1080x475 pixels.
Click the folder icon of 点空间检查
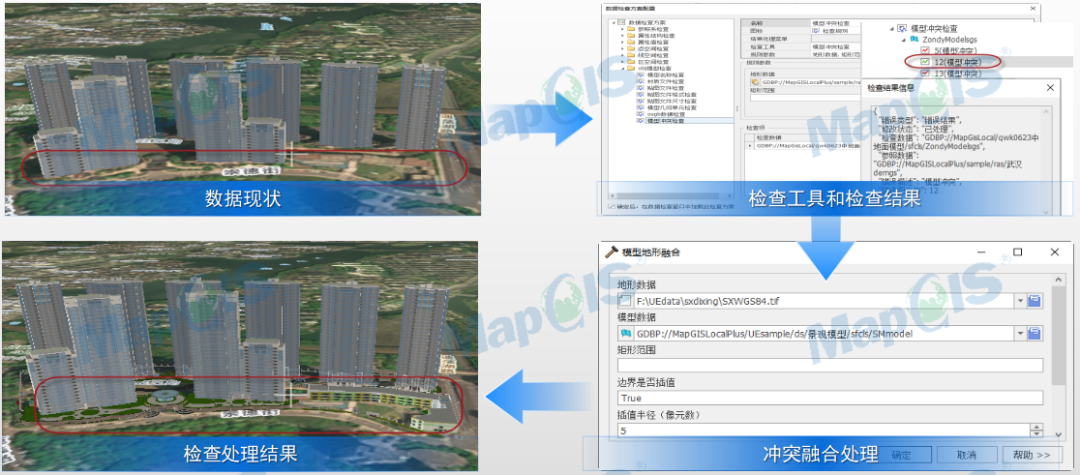(631, 49)
